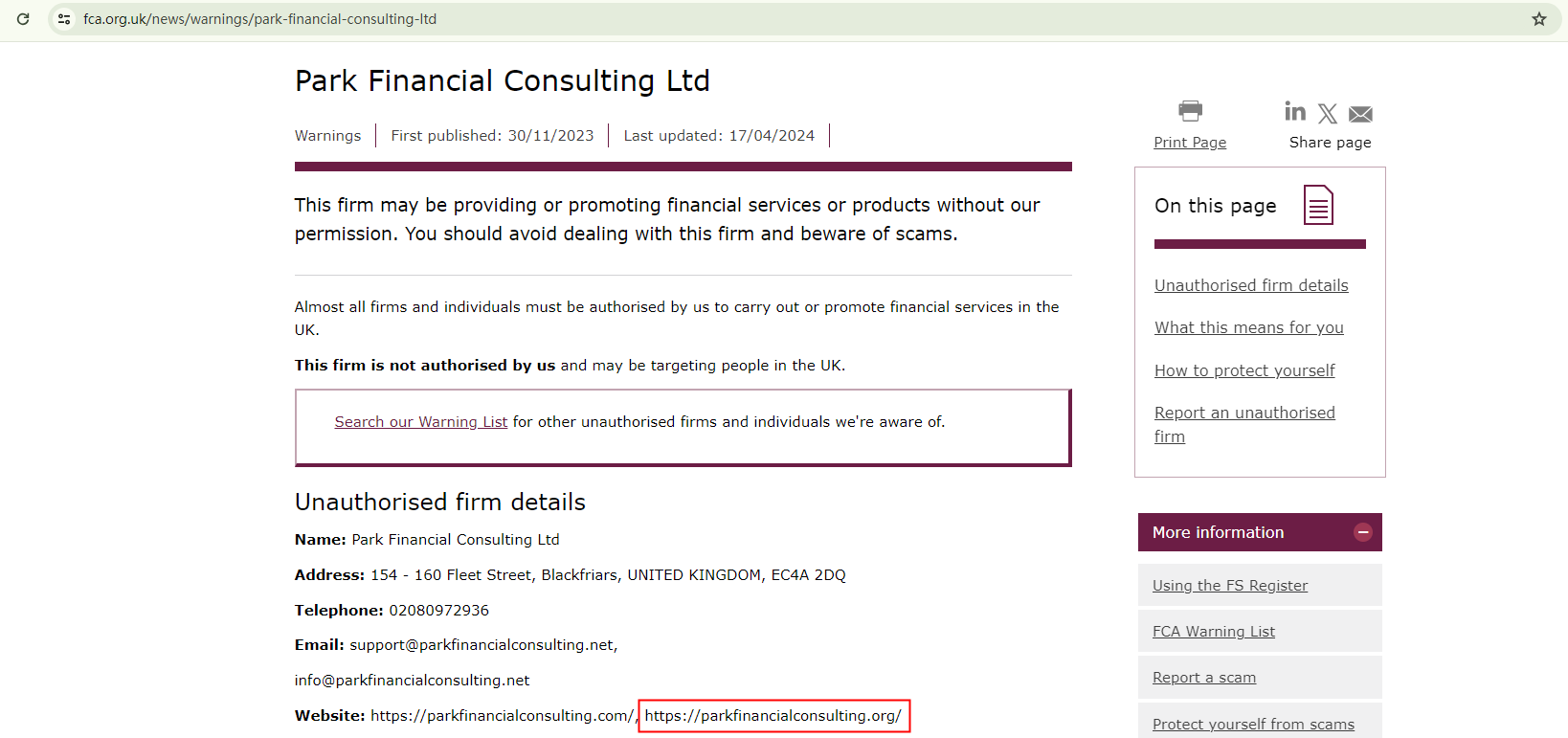Open Using the FS Register link
The height and width of the screenshot is (738, 1568).
click(x=1229, y=586)
